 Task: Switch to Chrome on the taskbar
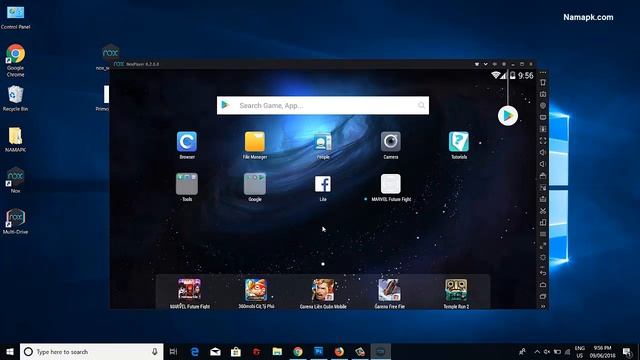point(298,351)
